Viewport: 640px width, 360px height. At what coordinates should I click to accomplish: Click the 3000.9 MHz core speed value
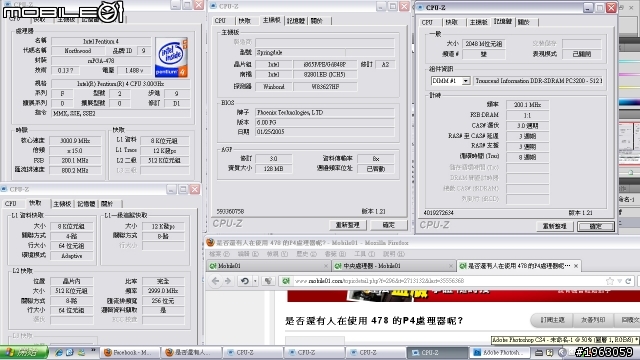pos(75,141)
